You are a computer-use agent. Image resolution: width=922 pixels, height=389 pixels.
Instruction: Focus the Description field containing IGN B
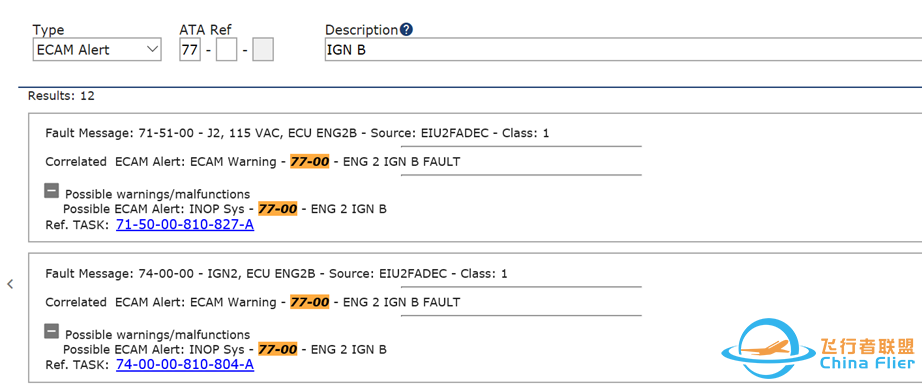(x=623, y=50)
